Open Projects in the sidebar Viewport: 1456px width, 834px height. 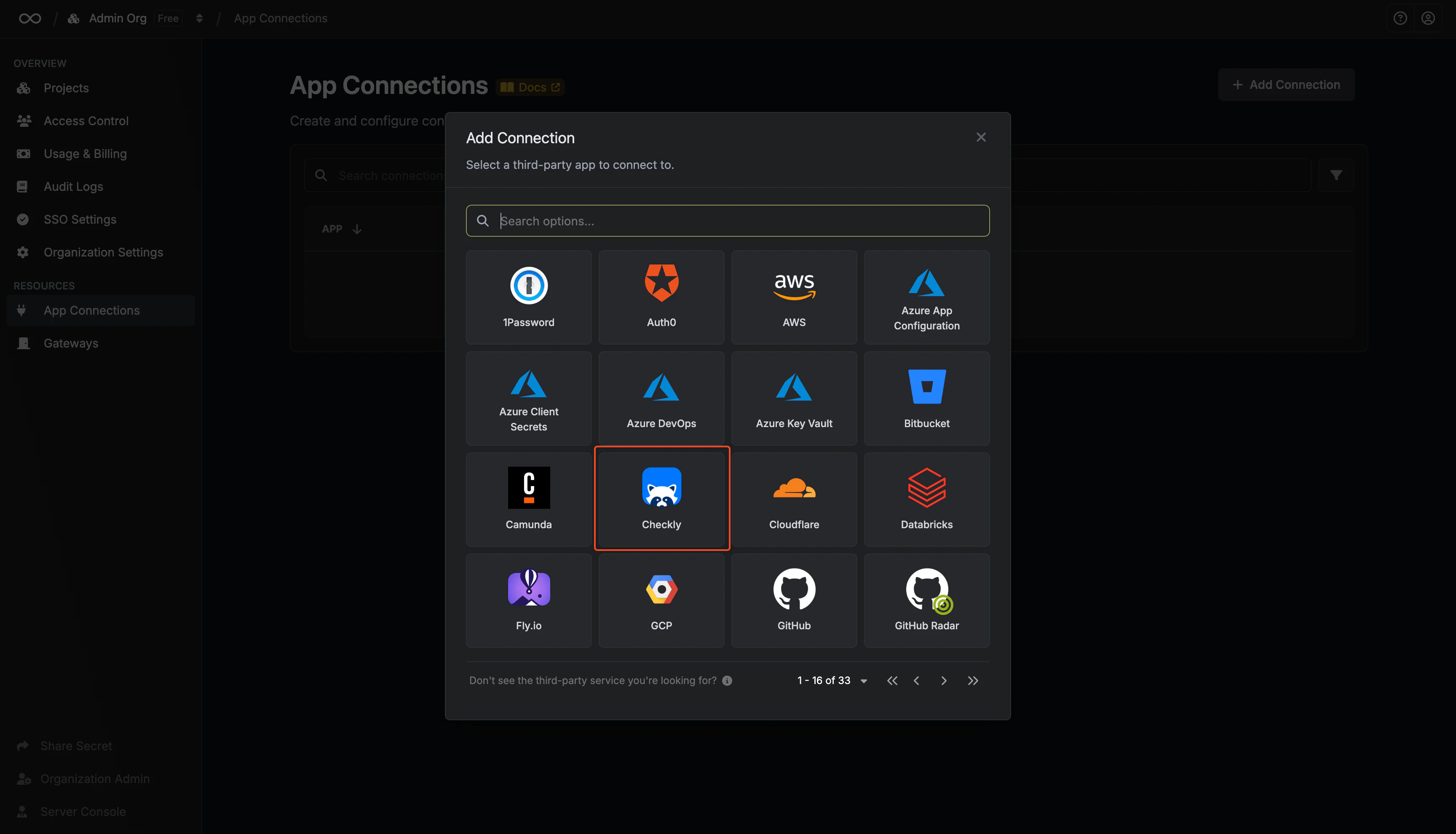point(101,88)
